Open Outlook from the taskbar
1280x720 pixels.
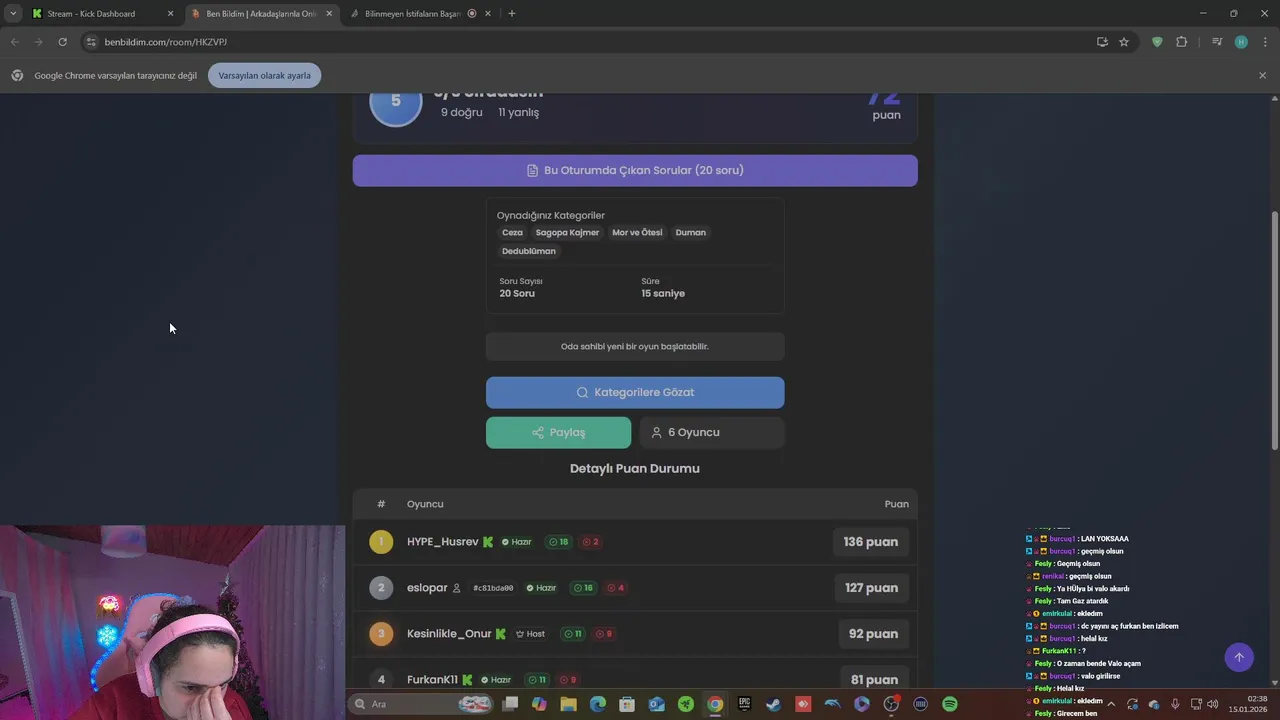pos(656,704)
